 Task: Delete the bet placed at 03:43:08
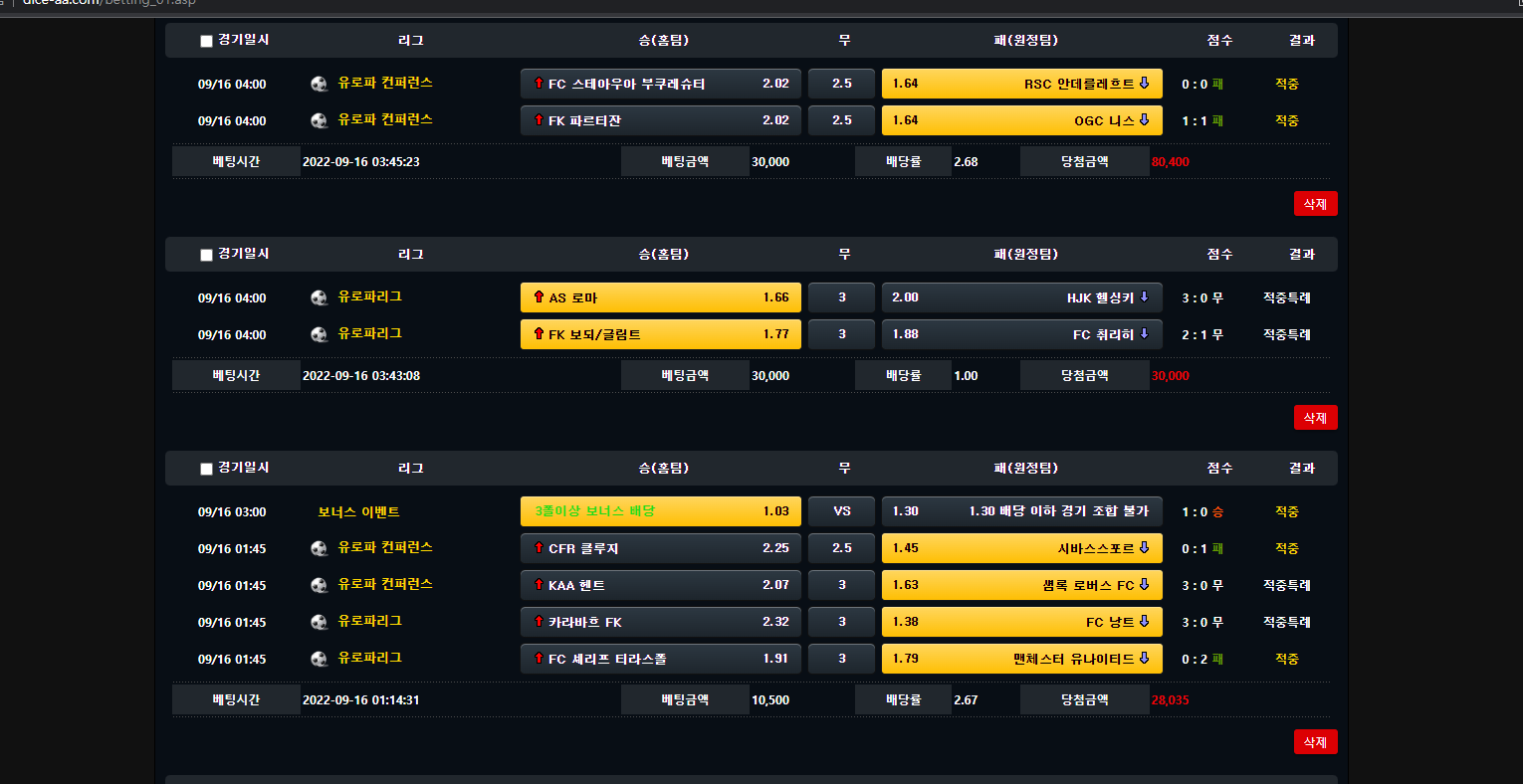(x=1315, y=418)
